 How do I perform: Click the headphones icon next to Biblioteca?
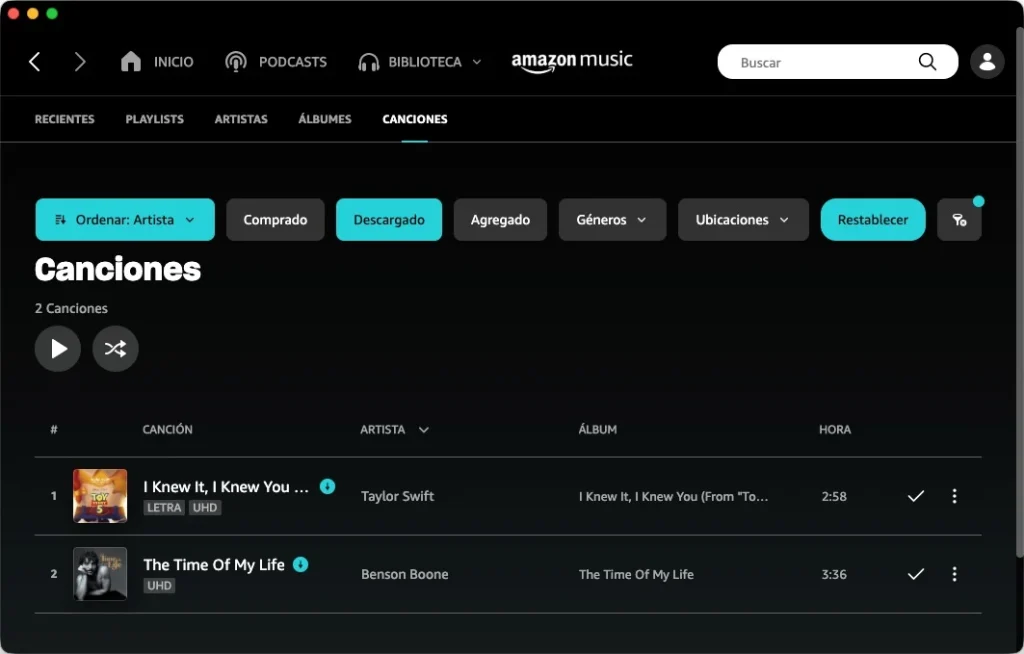coord(368,62)
